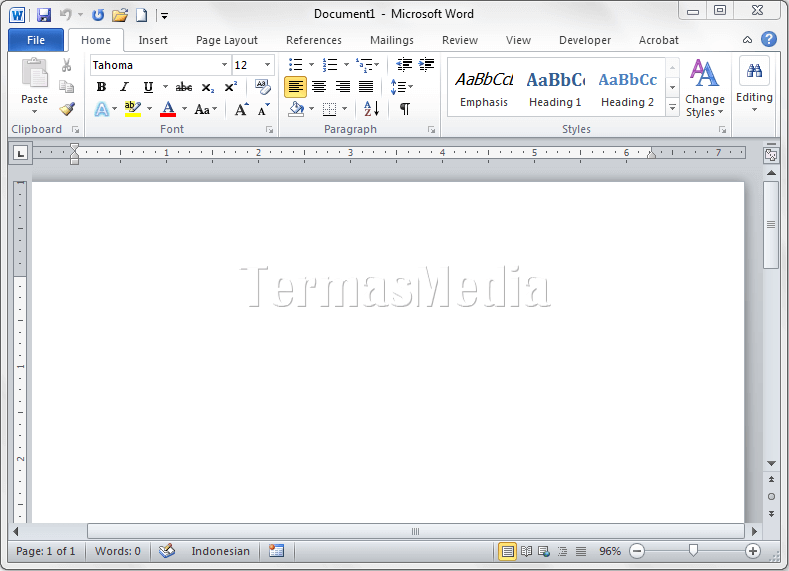Click the Indonesian language status button
The width and height of the screenshot is (789, 571).
point(220,551)
